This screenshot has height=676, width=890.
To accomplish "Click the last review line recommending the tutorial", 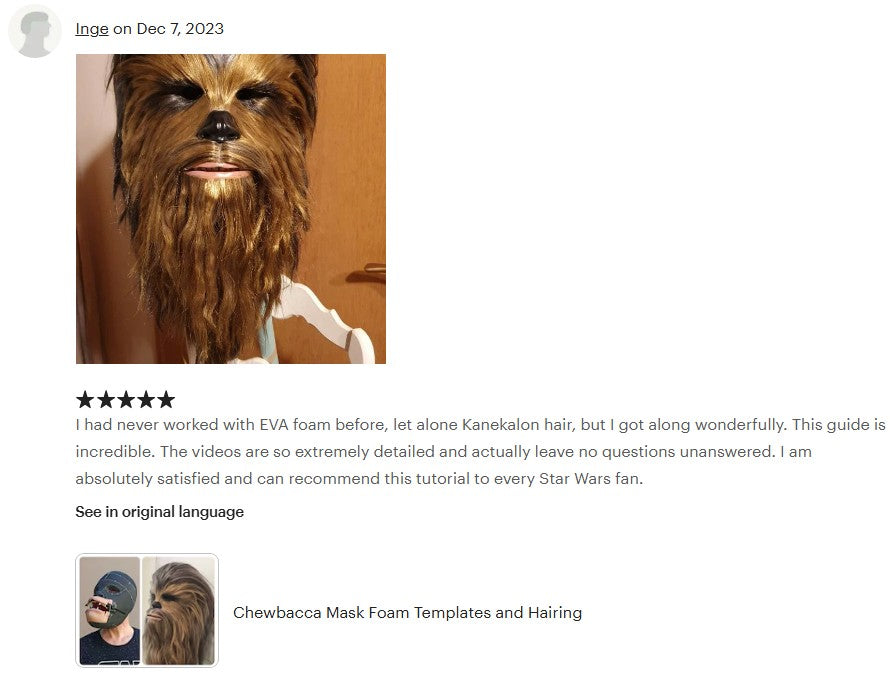I will coord(359,478).
